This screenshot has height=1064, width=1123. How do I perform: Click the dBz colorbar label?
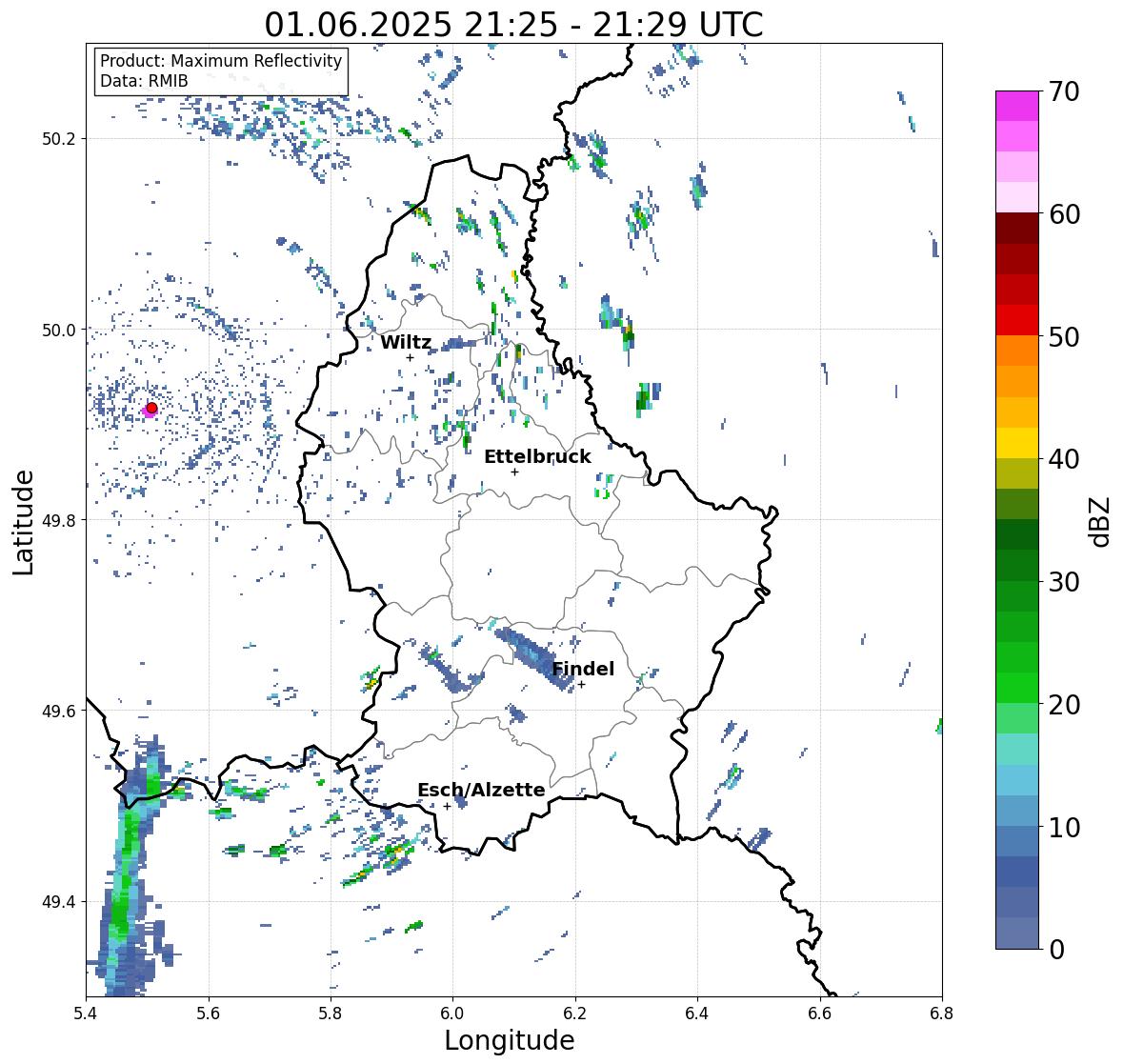tap(1101, 522)
